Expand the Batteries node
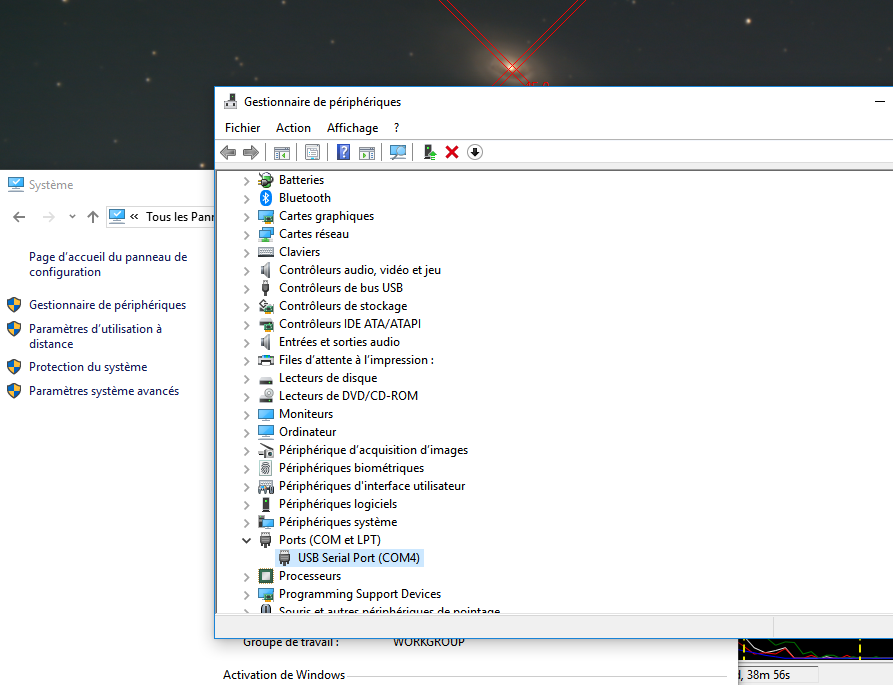This screenshot has height=685, width=893. coord(247,181)
